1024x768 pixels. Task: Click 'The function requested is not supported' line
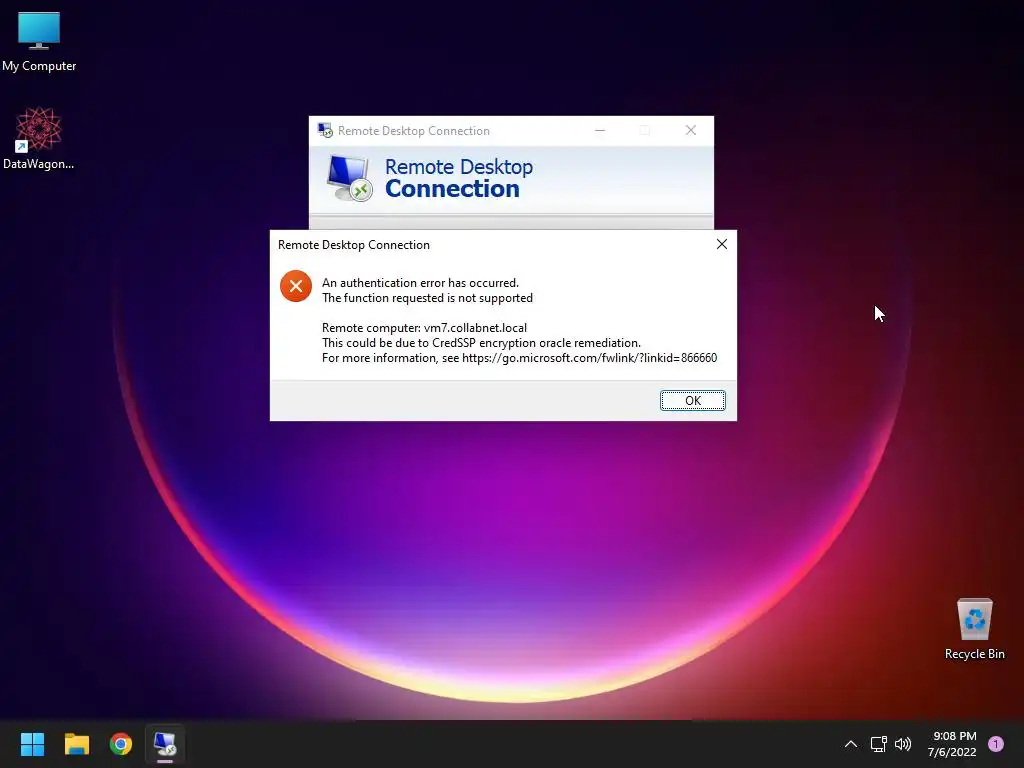coord(427,298)
